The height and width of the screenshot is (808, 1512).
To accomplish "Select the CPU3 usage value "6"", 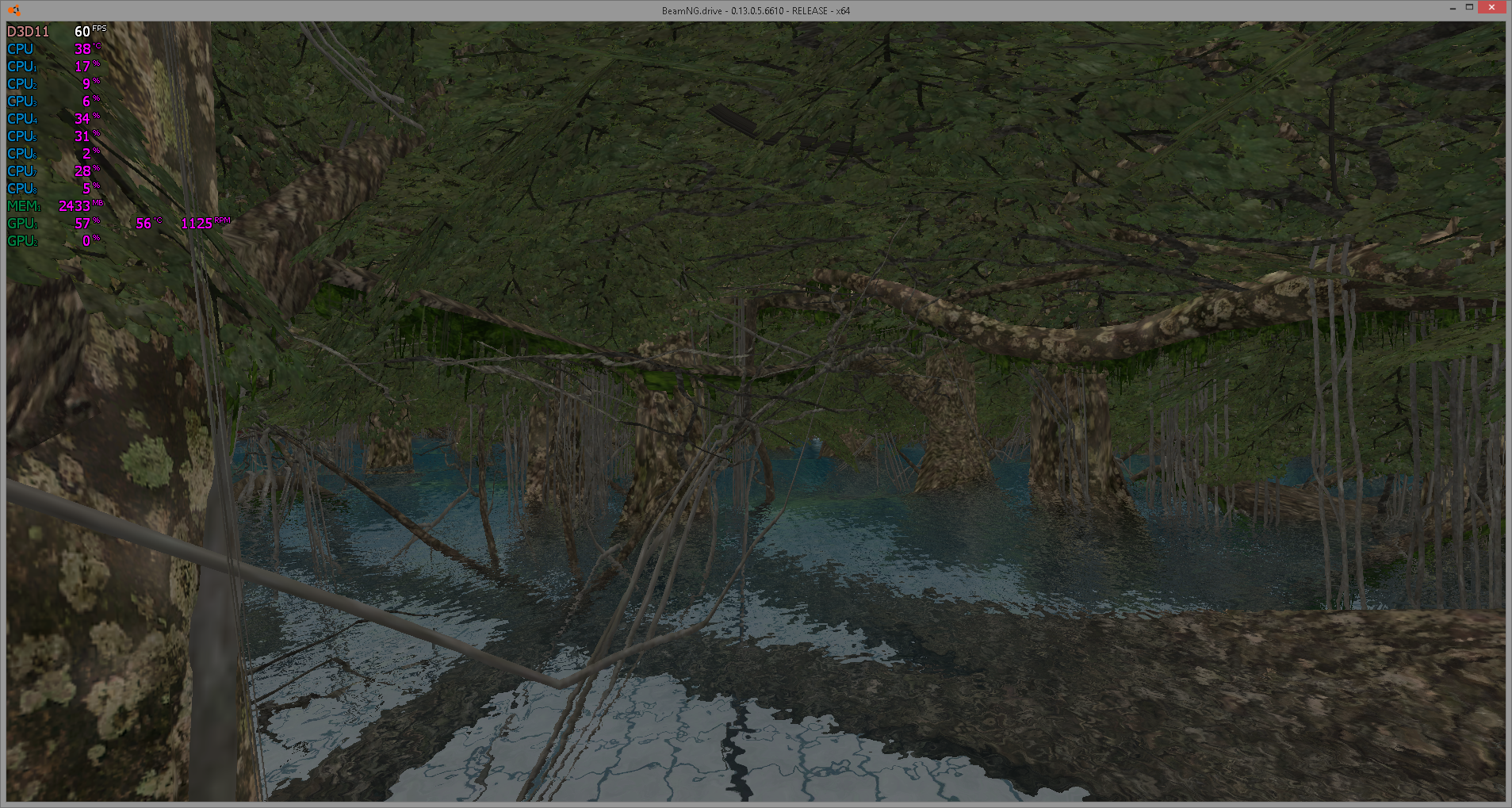I will (x=86, y=101).
